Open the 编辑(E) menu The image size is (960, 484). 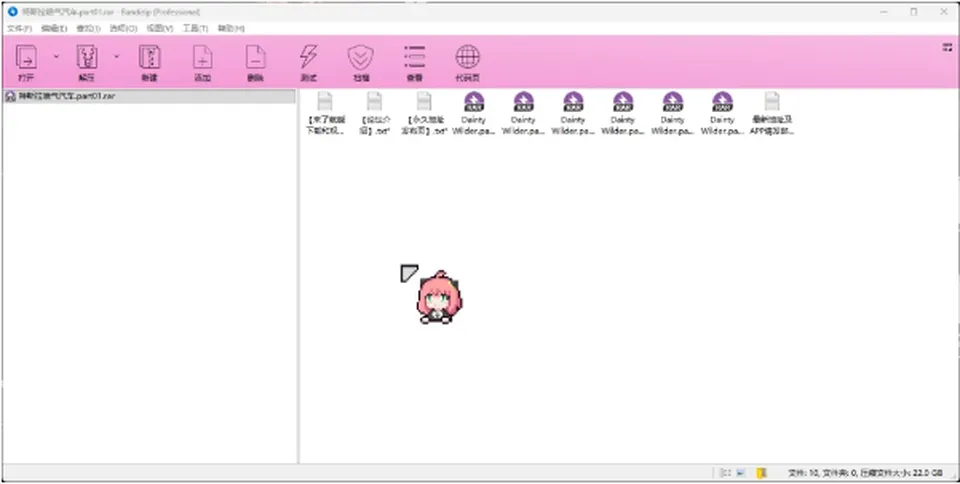54,28
